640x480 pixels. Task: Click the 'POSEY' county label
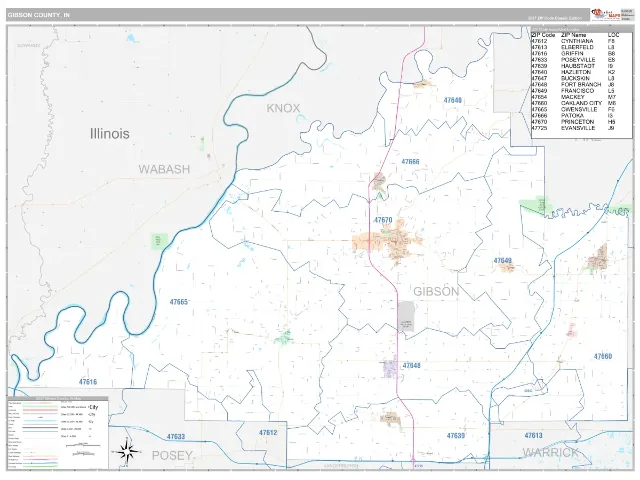click(x=172, y=456)
